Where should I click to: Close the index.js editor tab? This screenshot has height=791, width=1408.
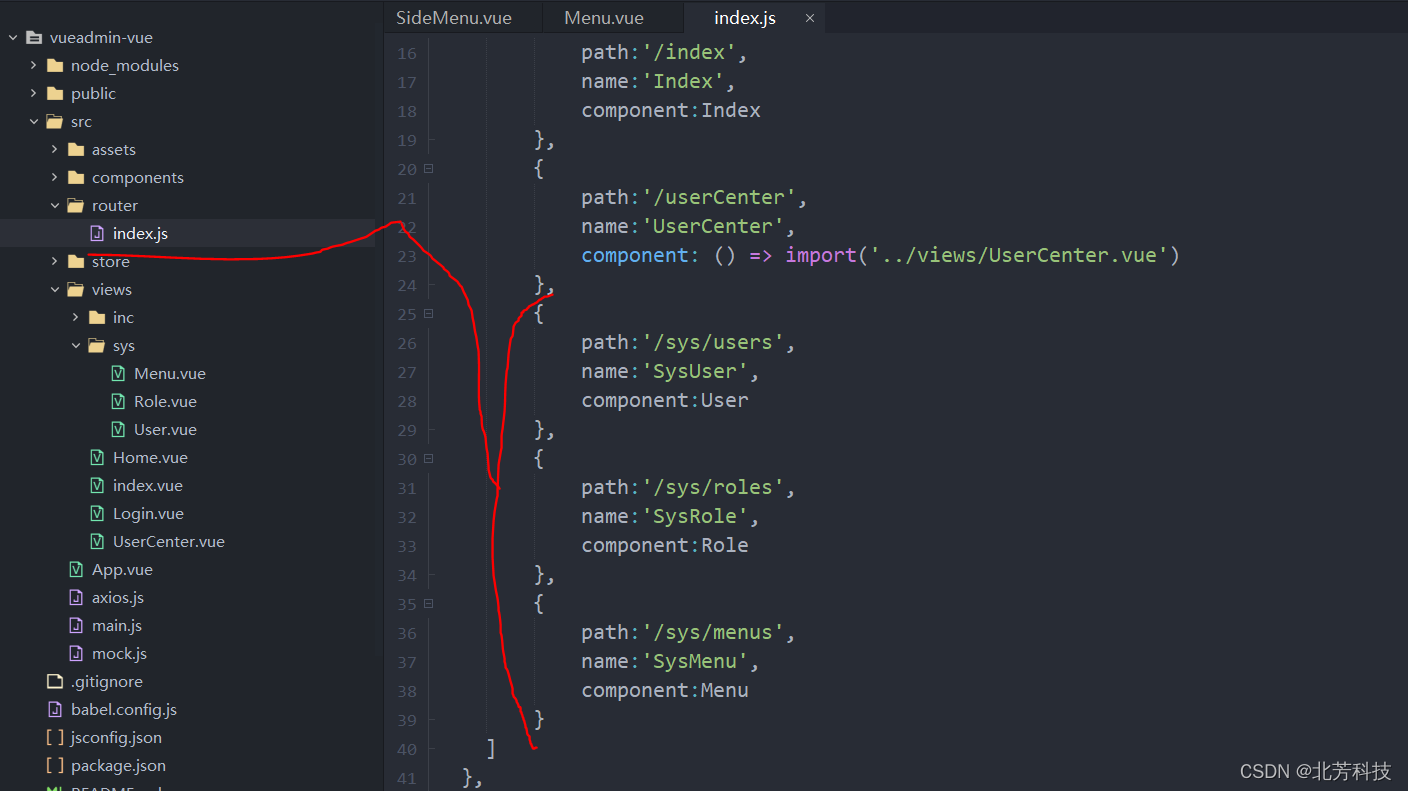810,18
